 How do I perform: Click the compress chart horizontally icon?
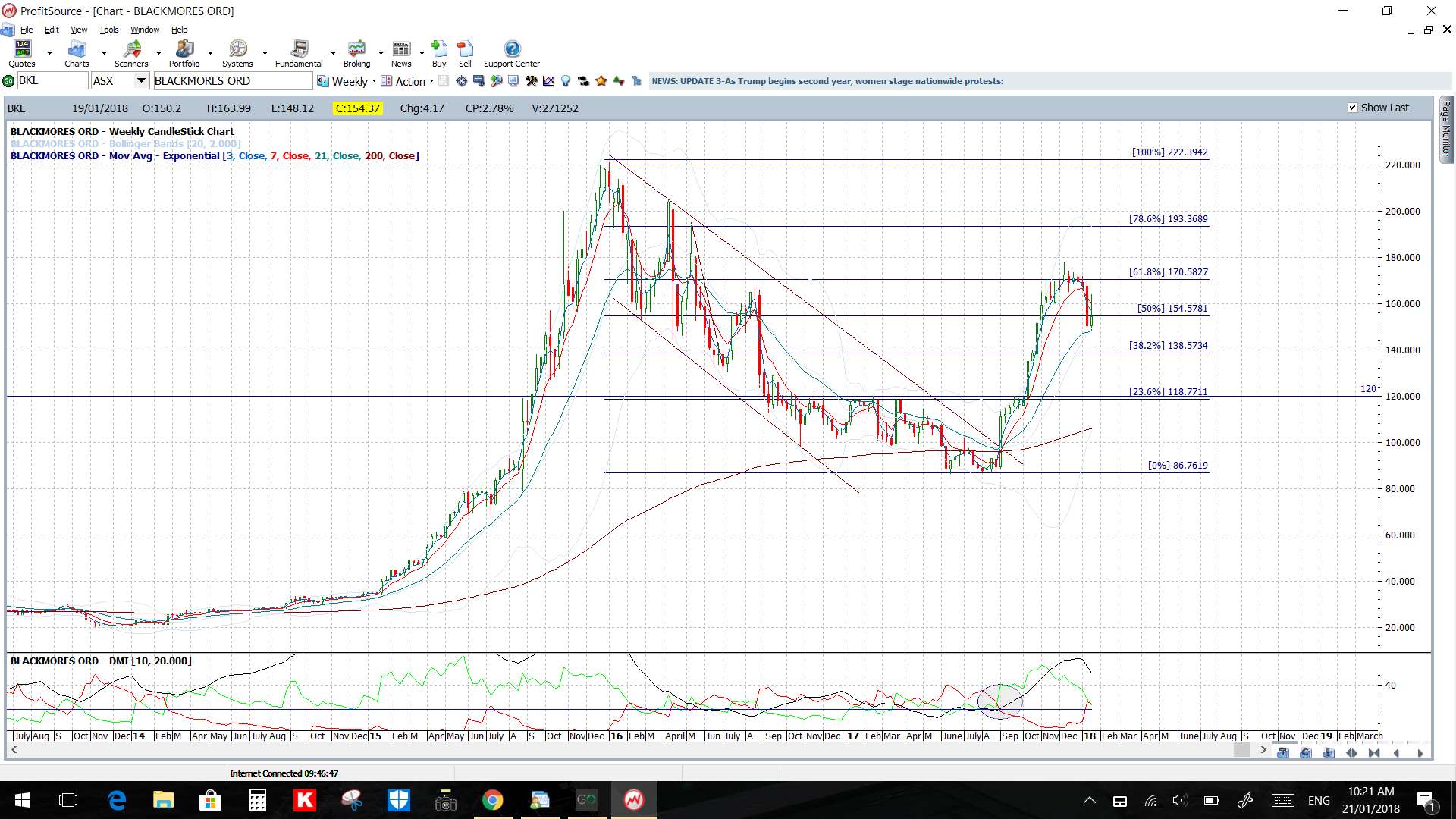(1374, 753)
